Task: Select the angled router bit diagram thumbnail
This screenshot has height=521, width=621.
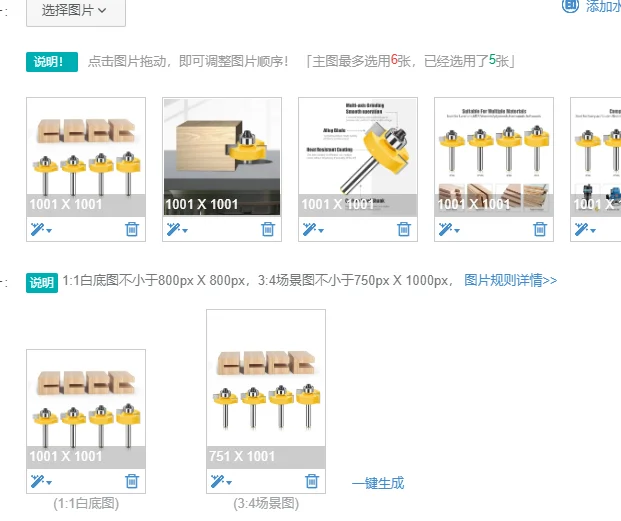Action: (358, 157)
